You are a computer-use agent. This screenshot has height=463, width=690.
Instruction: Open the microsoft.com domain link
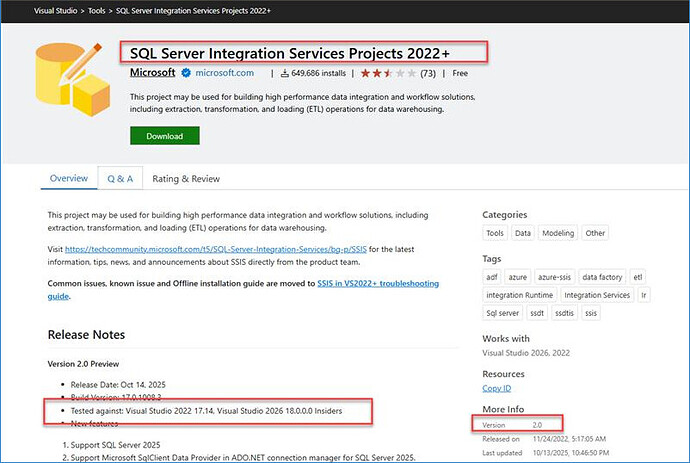224,73
